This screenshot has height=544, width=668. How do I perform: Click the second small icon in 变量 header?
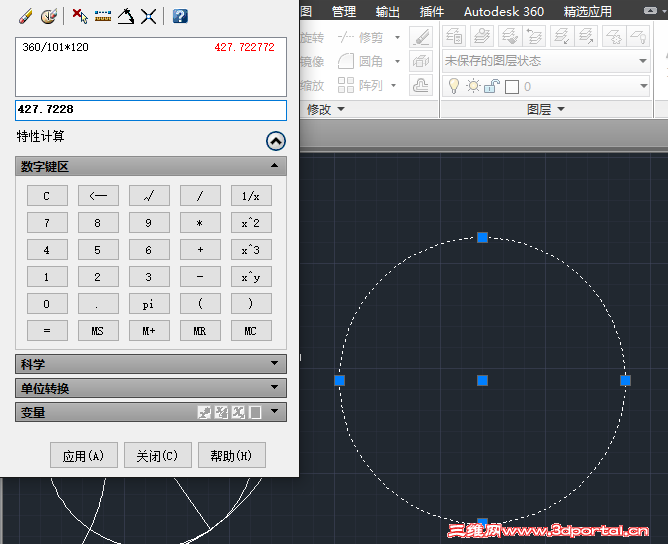(x=222, y=412)
